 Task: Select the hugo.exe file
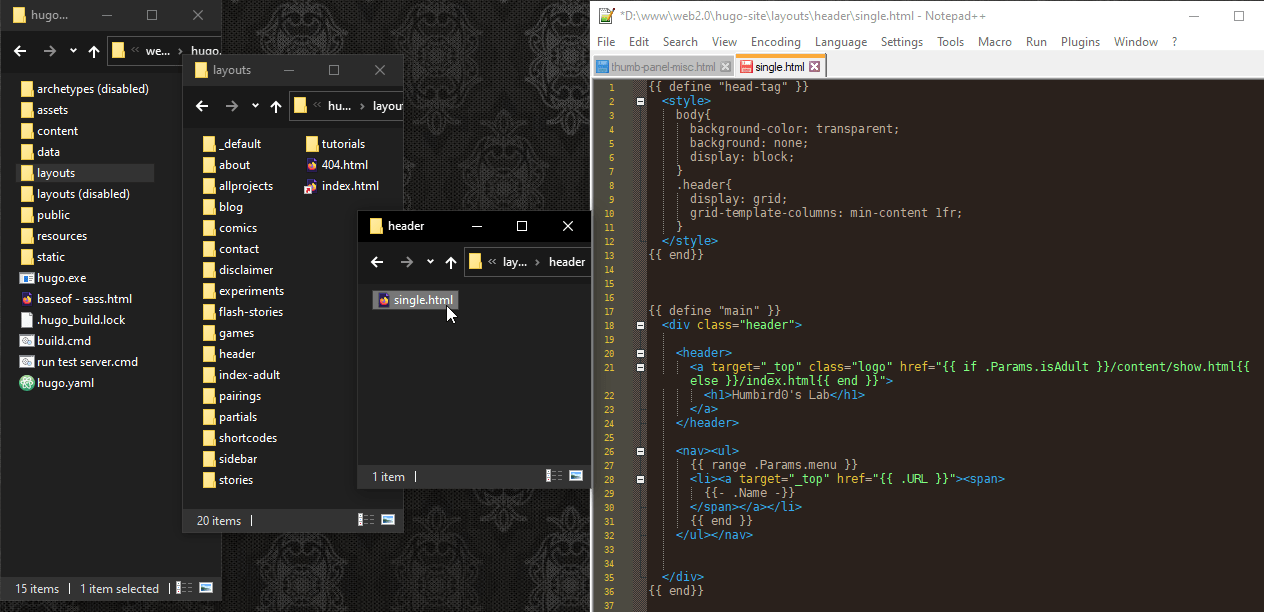pos(60,278)
